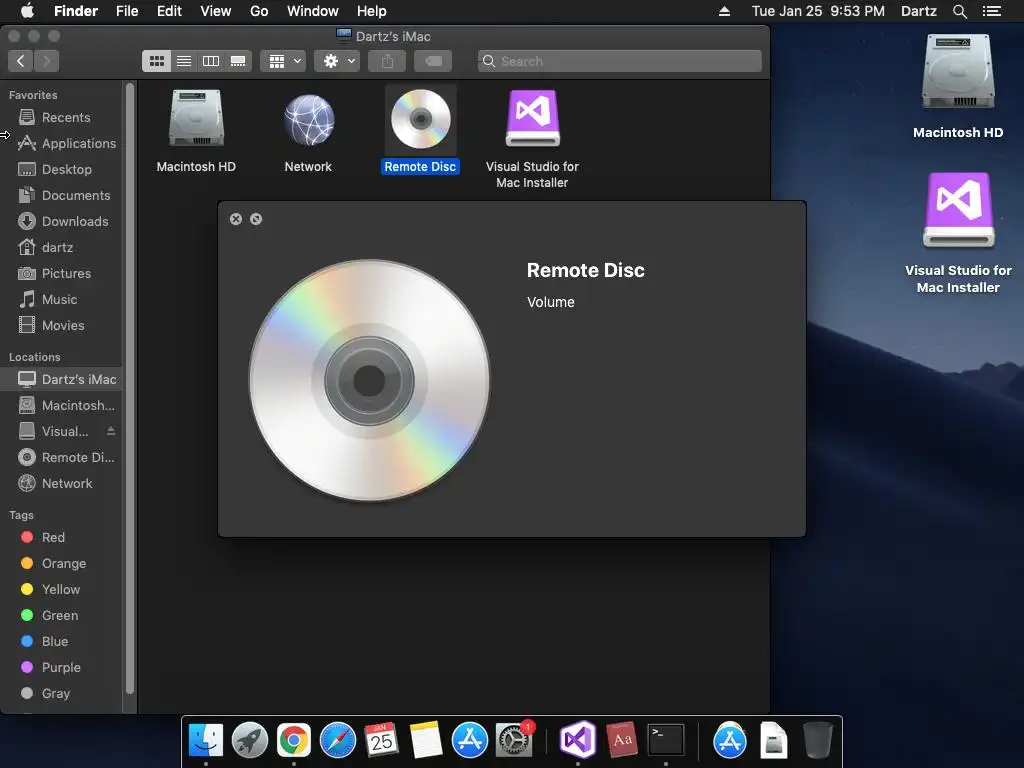Select Macintosh HD icon in Finder window
The image size is (1024, 768).
(x=196, y=120)
